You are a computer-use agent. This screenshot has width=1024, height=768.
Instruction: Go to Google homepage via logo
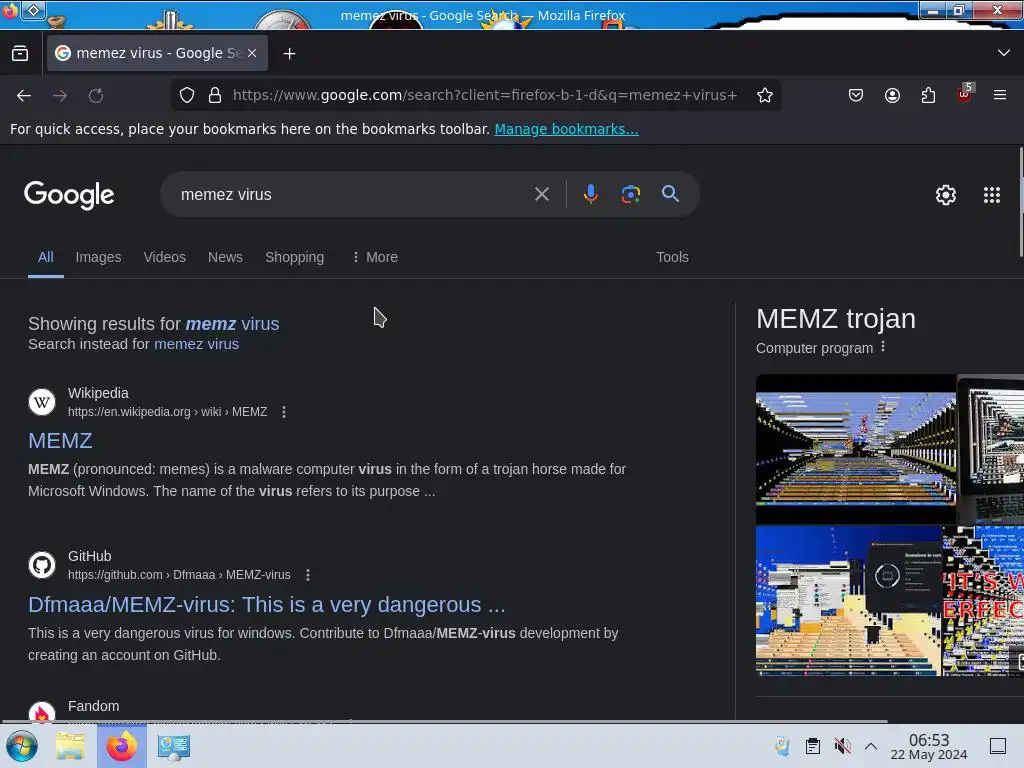pyautogui.click(x=69, y=195)
